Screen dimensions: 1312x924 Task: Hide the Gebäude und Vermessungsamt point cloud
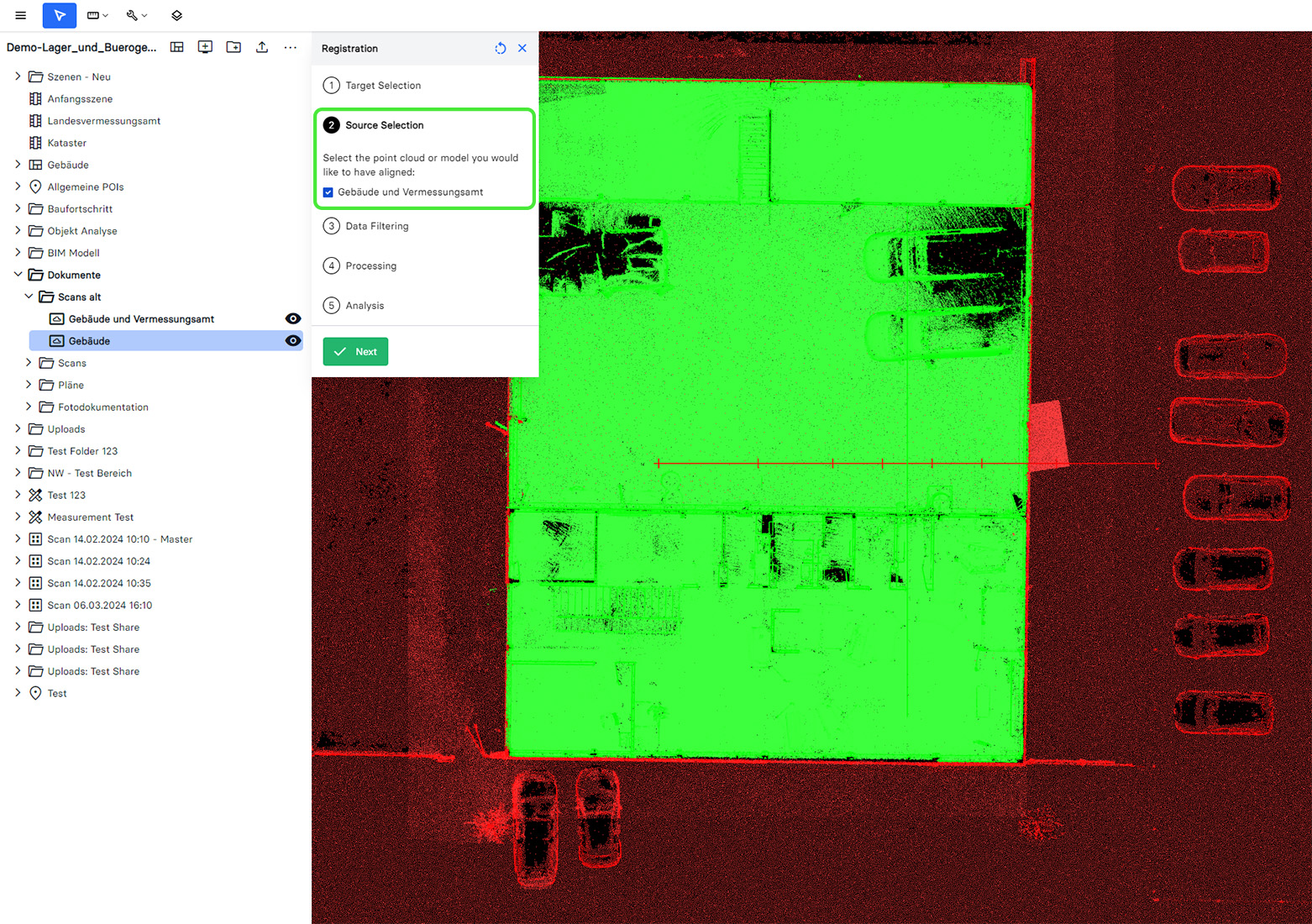(292, 319)
